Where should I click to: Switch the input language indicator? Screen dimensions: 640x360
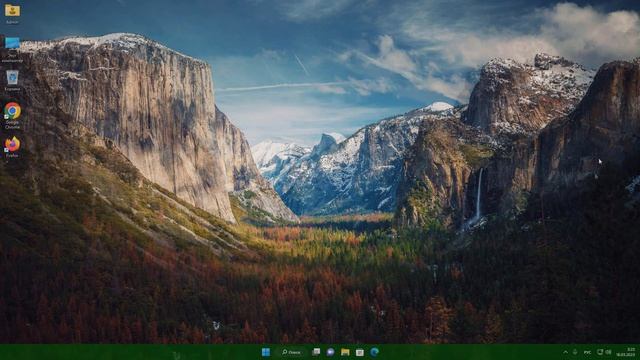587,352
